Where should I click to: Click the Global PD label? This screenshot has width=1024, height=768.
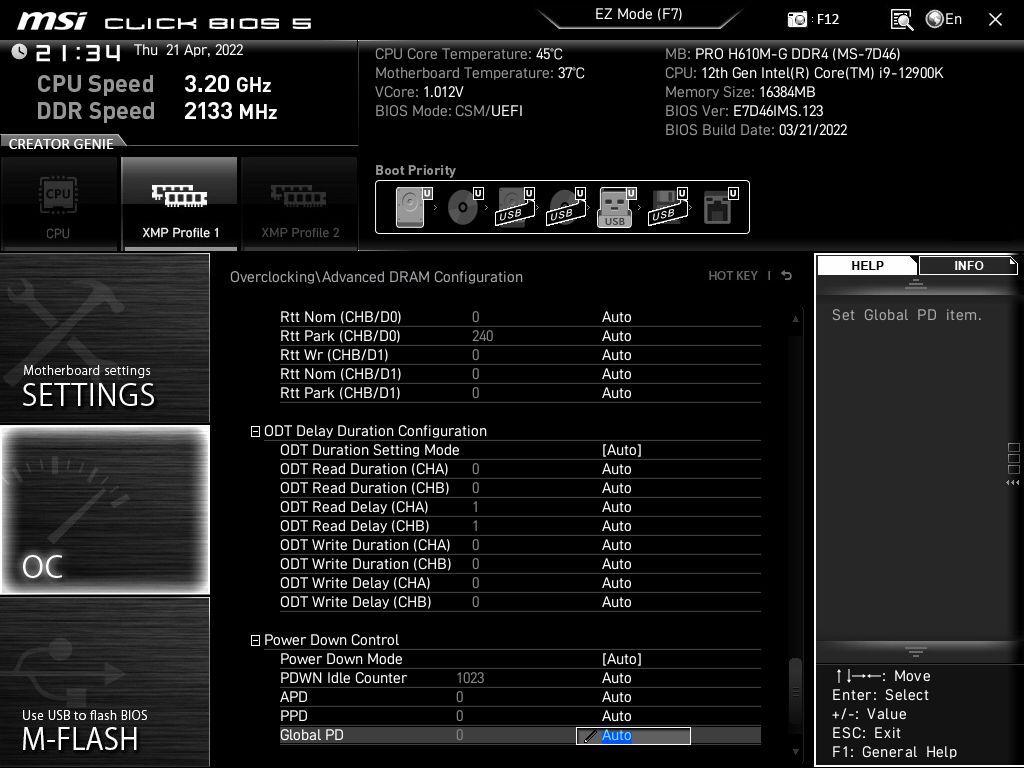(312, 735)
